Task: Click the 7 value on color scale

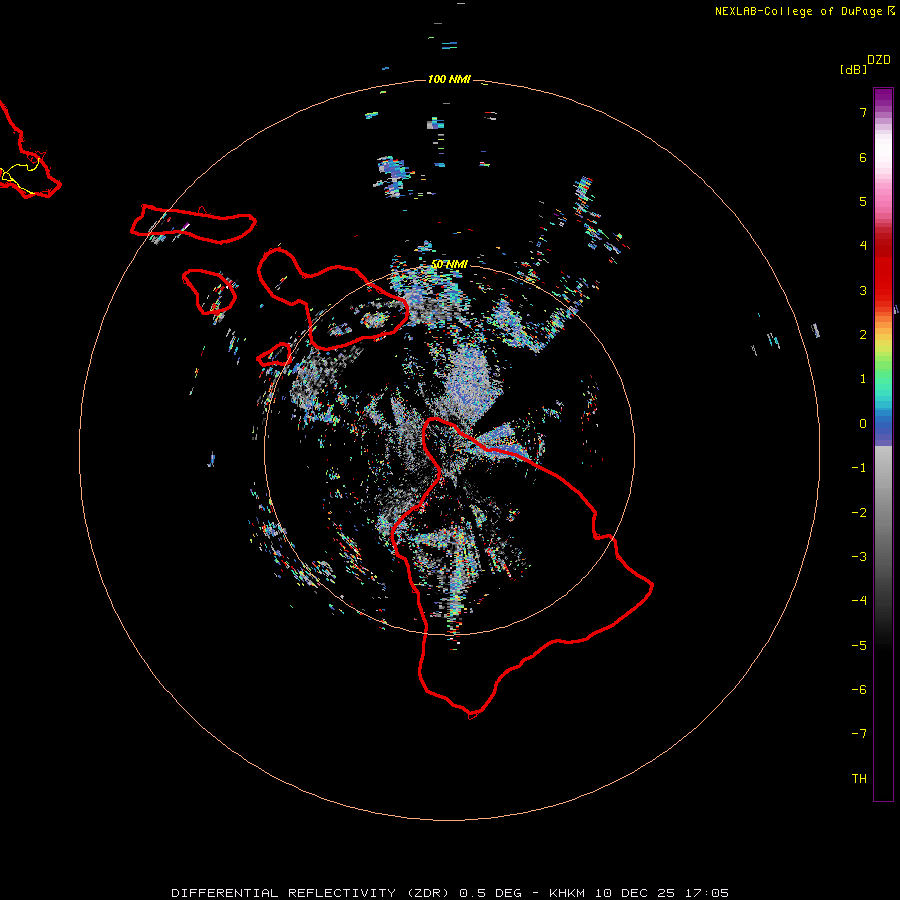Action: pyautogui.click(x=863, y=112)
